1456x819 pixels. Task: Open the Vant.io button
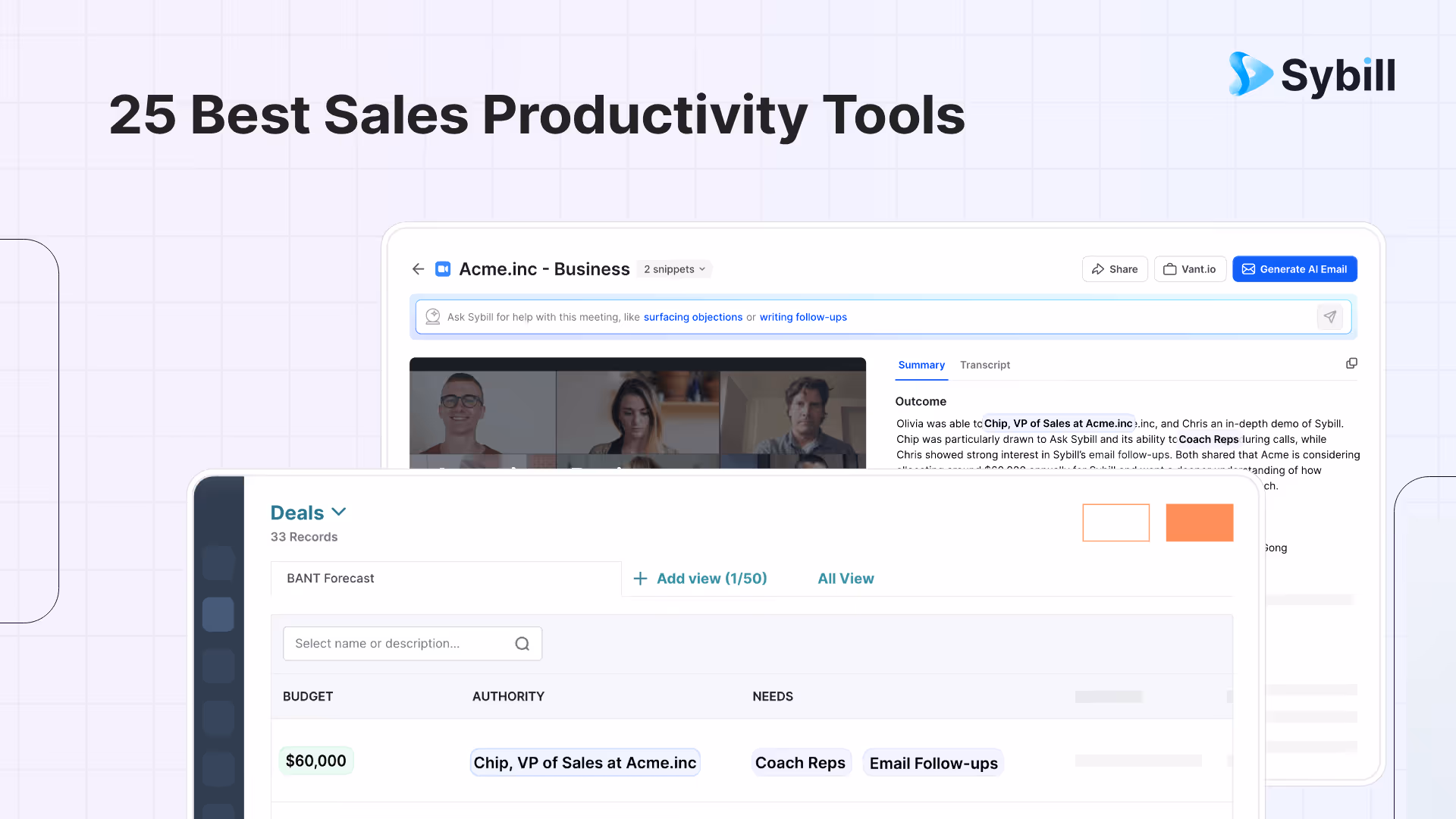1190,269
